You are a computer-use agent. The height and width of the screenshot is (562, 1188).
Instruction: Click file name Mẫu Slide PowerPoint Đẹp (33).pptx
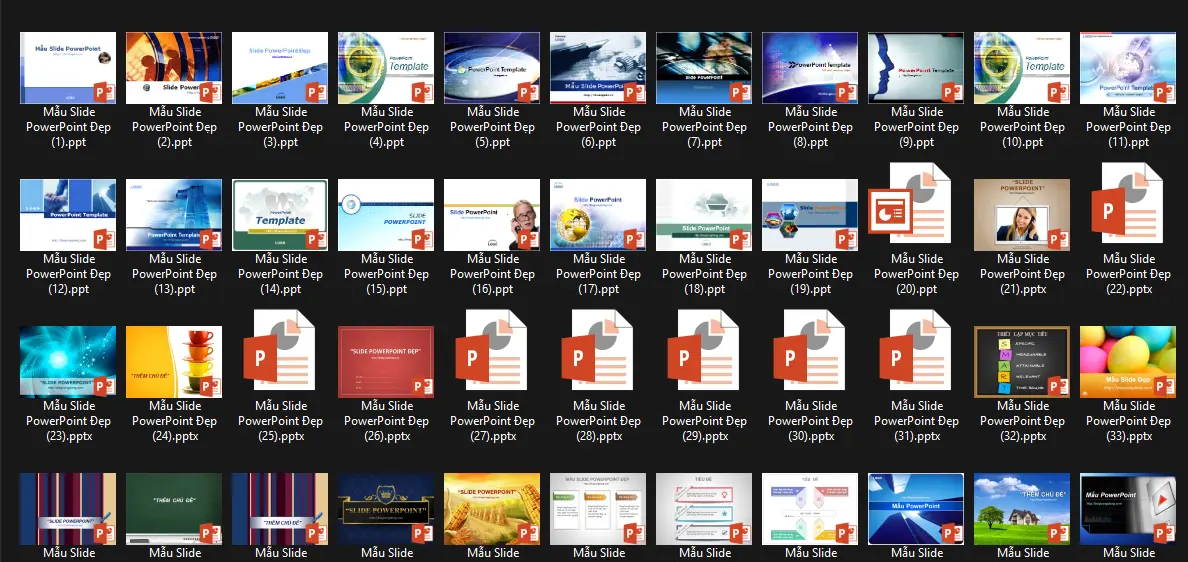tap(1129, 421)
